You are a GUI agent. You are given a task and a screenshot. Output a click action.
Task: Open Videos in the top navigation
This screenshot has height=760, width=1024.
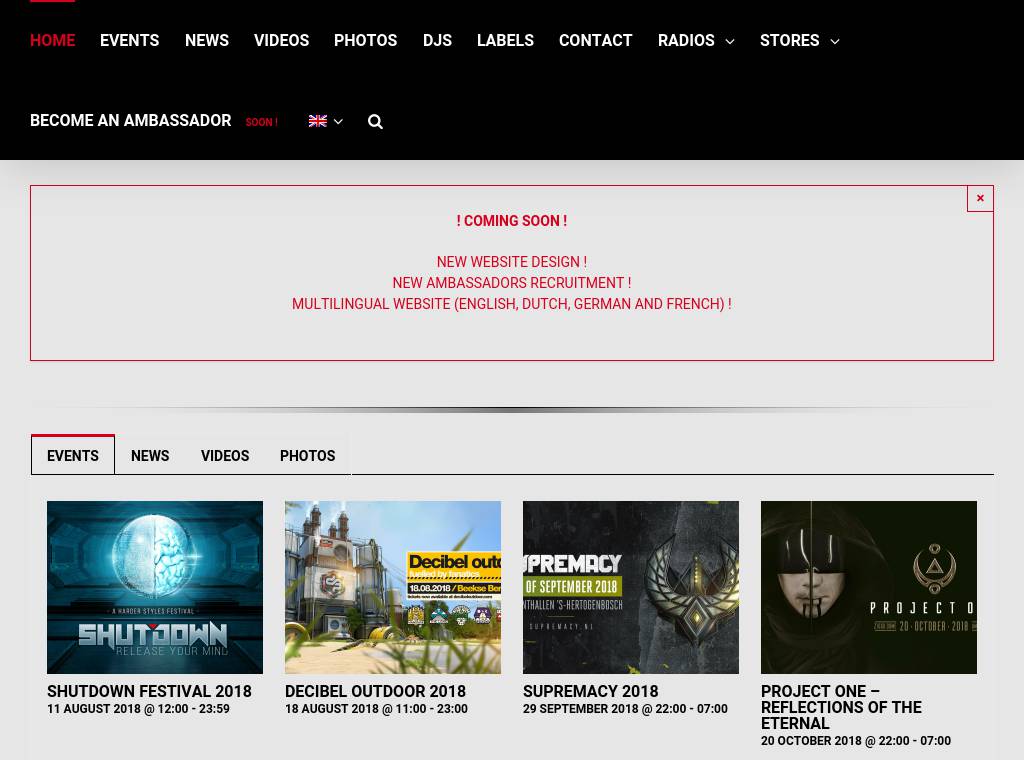coord(281,40)
